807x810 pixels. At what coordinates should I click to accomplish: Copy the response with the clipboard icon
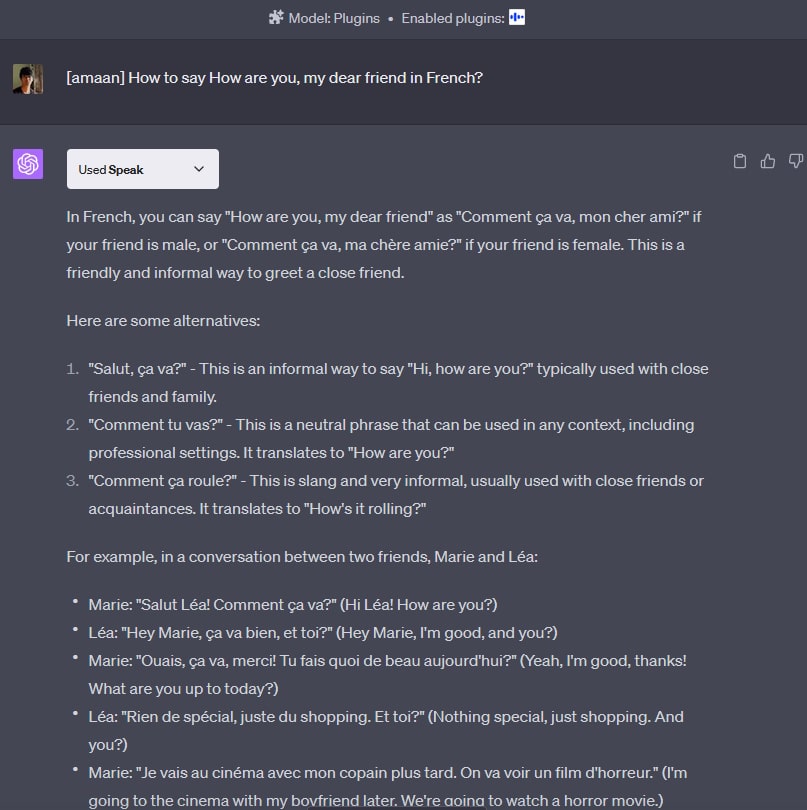point(740,161)
